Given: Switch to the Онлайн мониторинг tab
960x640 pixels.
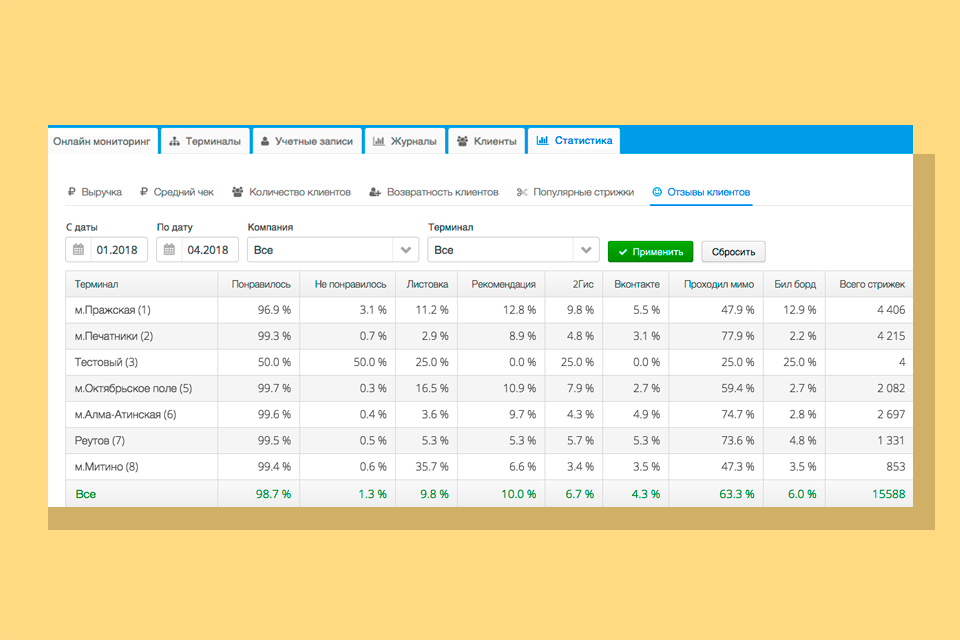Looking at the screenshot, I should [x=101, y=142].
